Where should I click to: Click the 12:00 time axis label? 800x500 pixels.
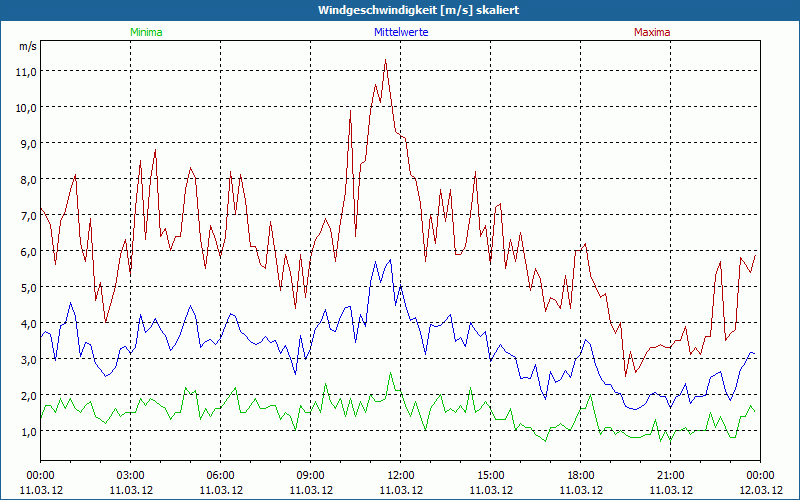point(401,476)
